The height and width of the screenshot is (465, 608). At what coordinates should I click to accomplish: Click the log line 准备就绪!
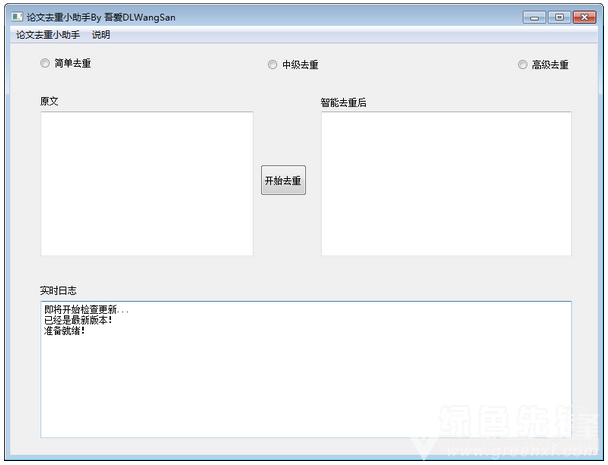pyautogui.click(x=65, y=330)
